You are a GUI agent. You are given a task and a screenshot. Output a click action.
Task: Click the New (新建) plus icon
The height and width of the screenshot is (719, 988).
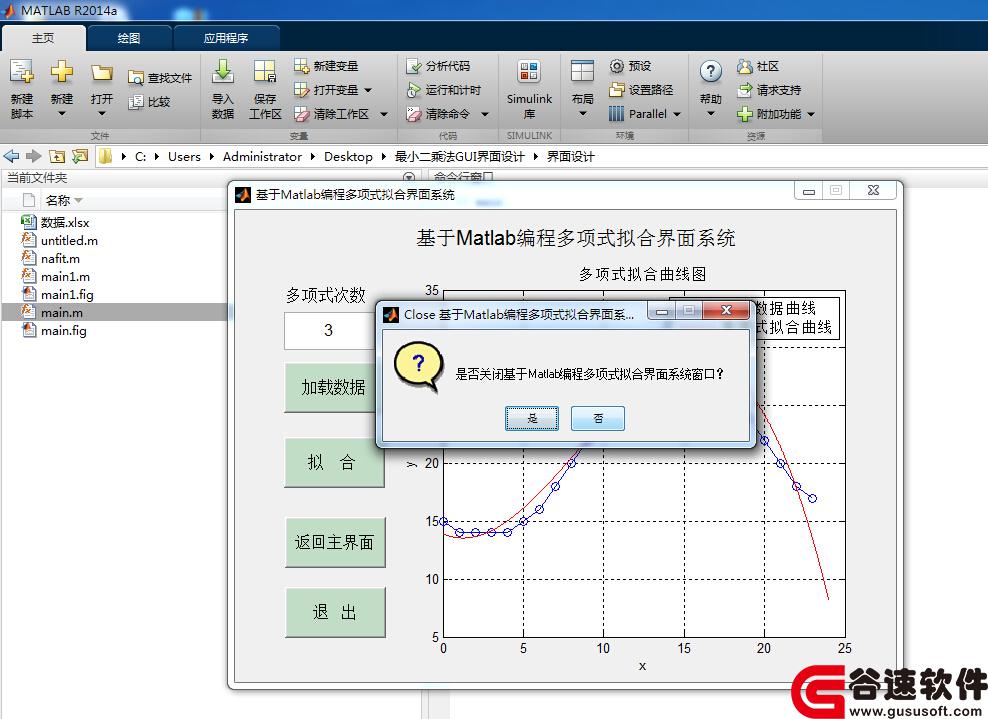62,72
